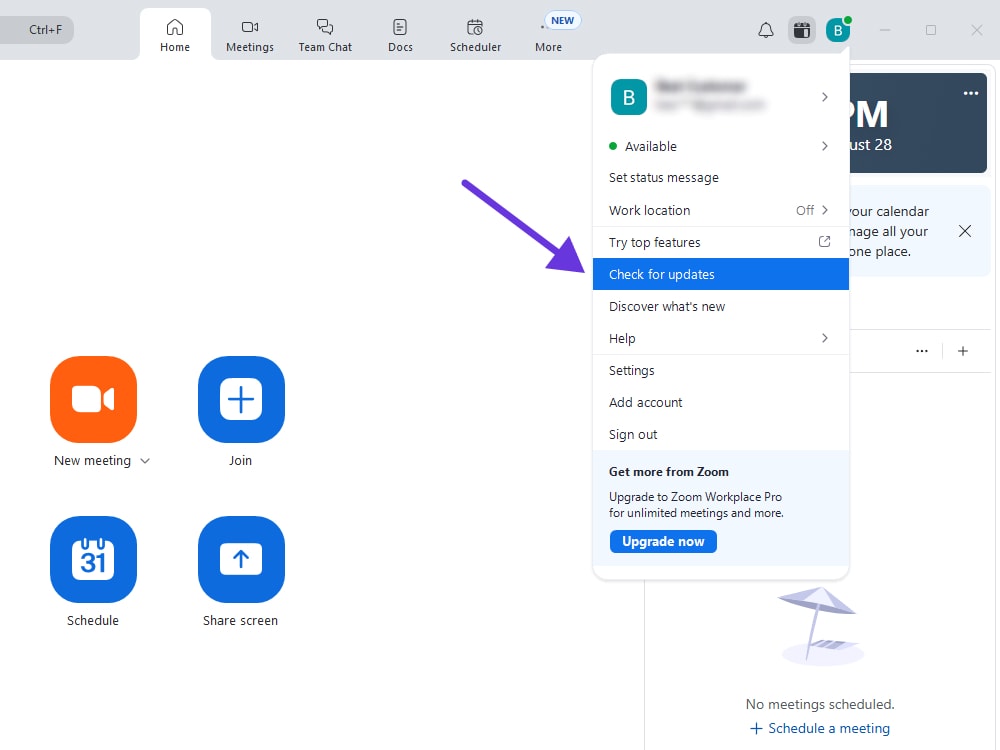Click the external link icon beside Try top features

pos(824,242)
